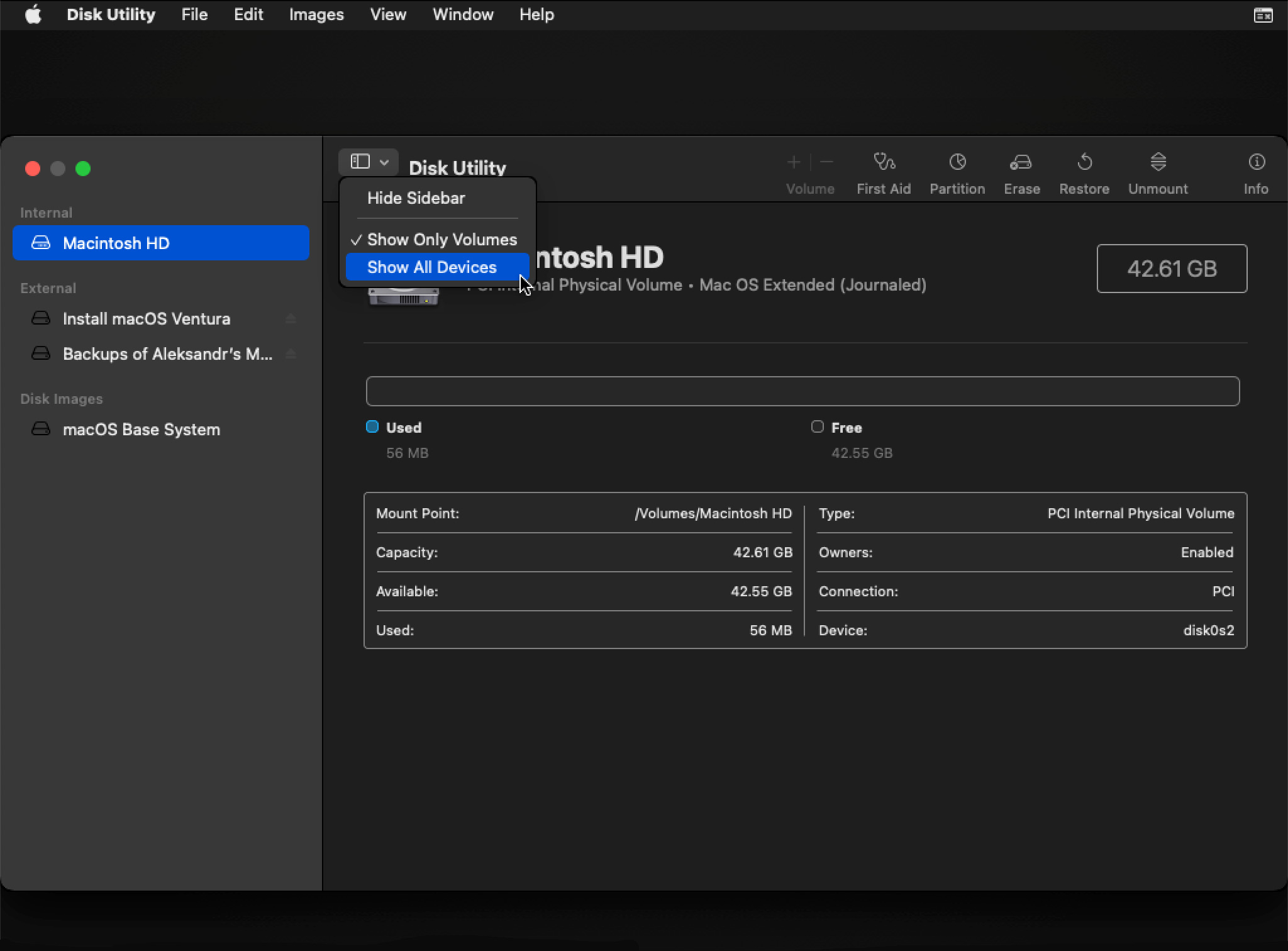This screenshot has width=1288, height=951.
Task: Select Install macOS Ventura volume
Action: pyautogui.click(x=161, y=319)
